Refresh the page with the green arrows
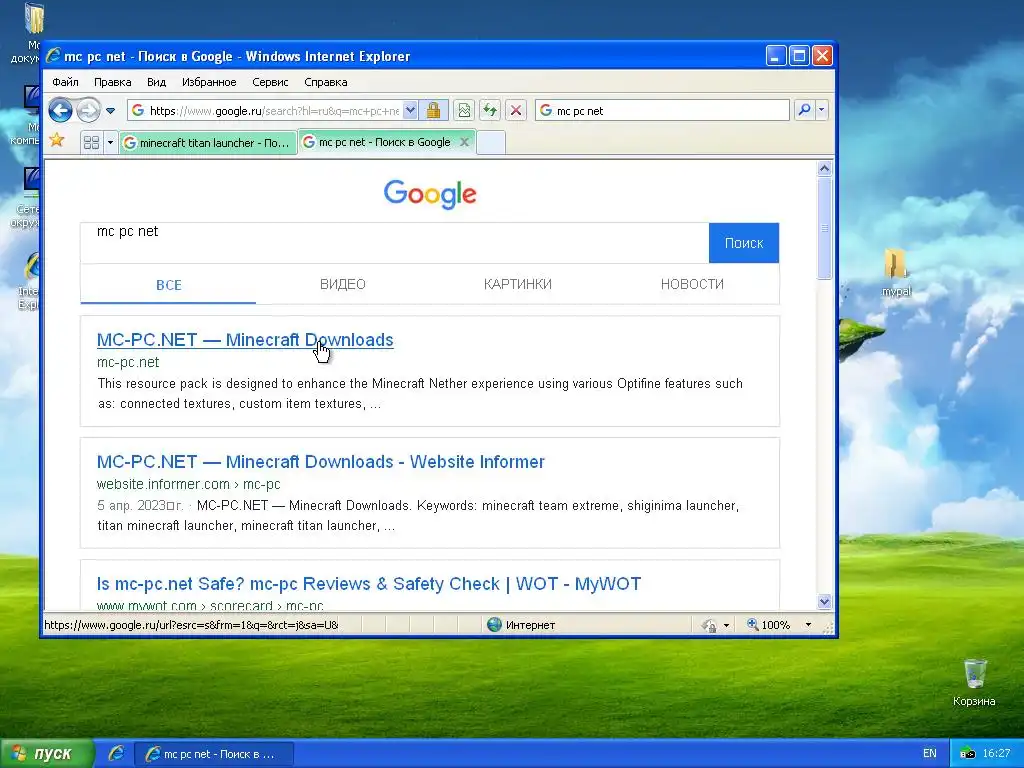The height and width of the screenshot is (768, 1024). [490, 110]
